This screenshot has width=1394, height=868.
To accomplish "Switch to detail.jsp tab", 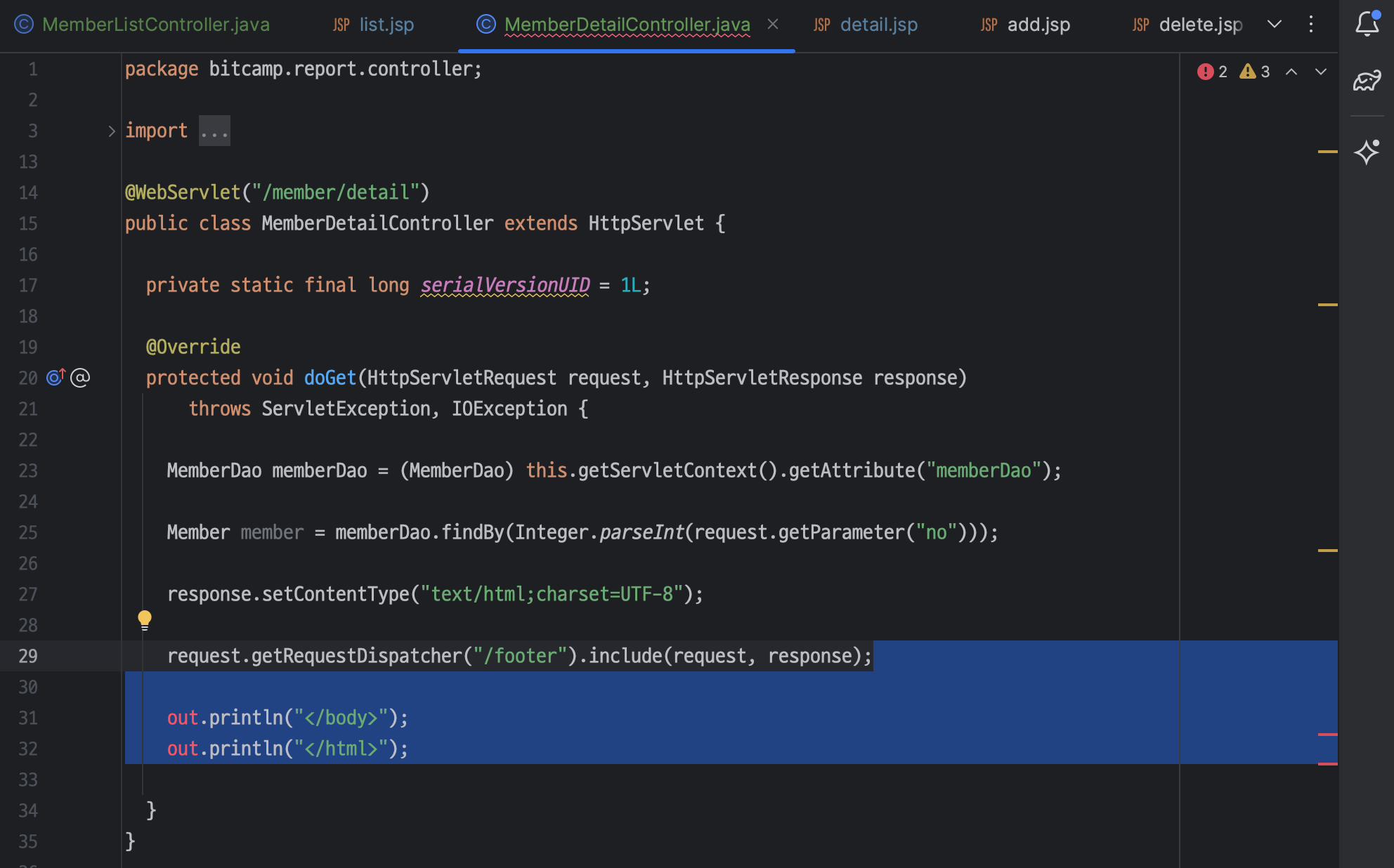I will tap(878, 25).
